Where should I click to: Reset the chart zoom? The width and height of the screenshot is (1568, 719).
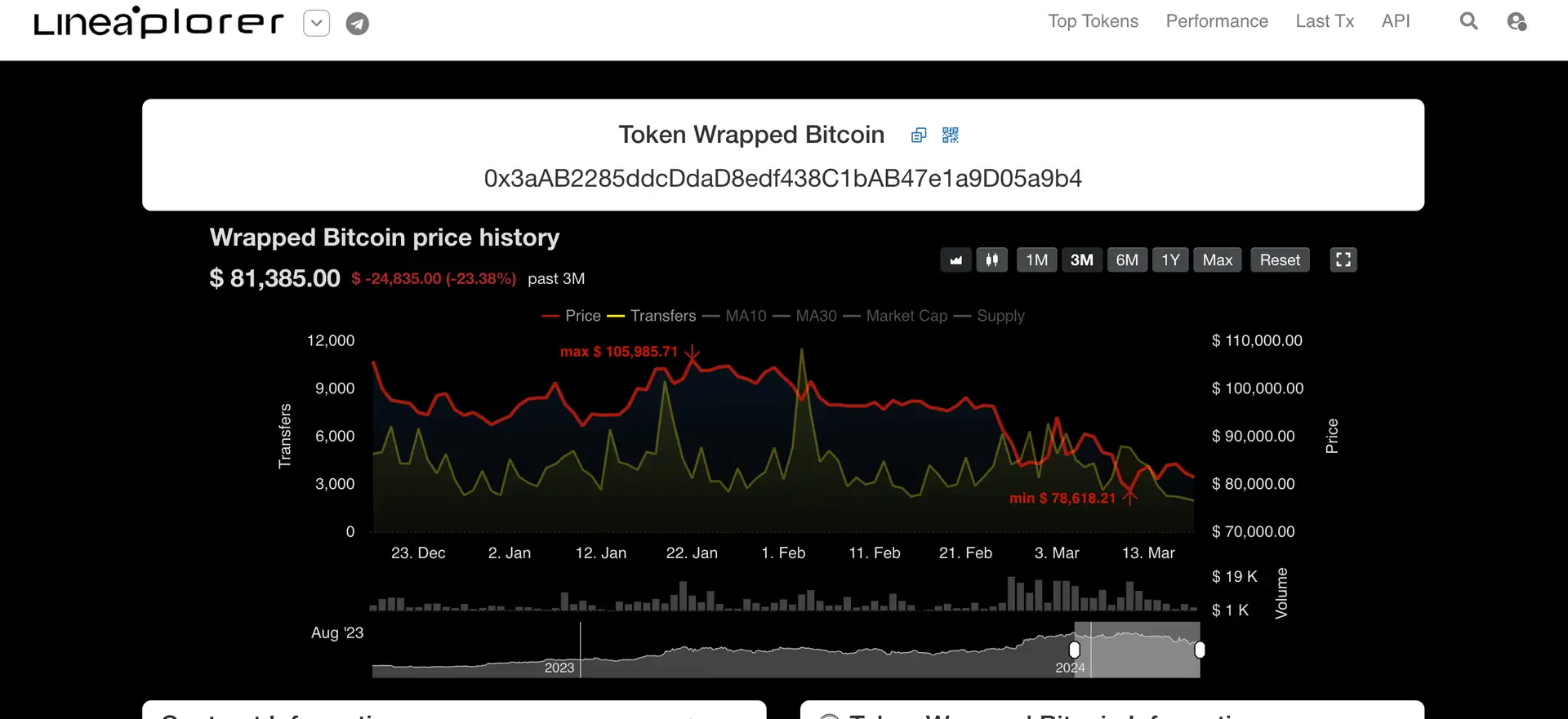1279,260
